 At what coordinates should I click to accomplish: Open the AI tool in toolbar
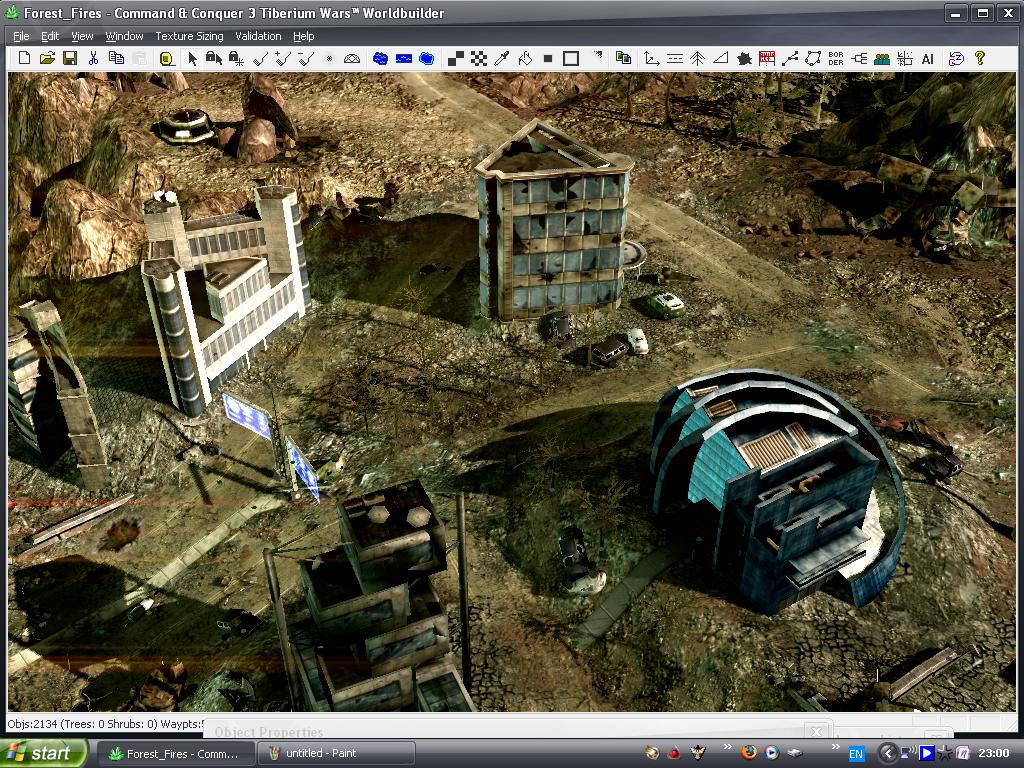click(927, 59)
